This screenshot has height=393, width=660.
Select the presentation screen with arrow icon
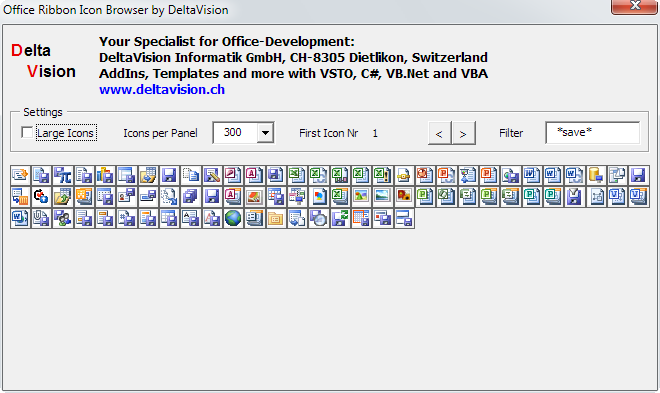tap(468, 175)
